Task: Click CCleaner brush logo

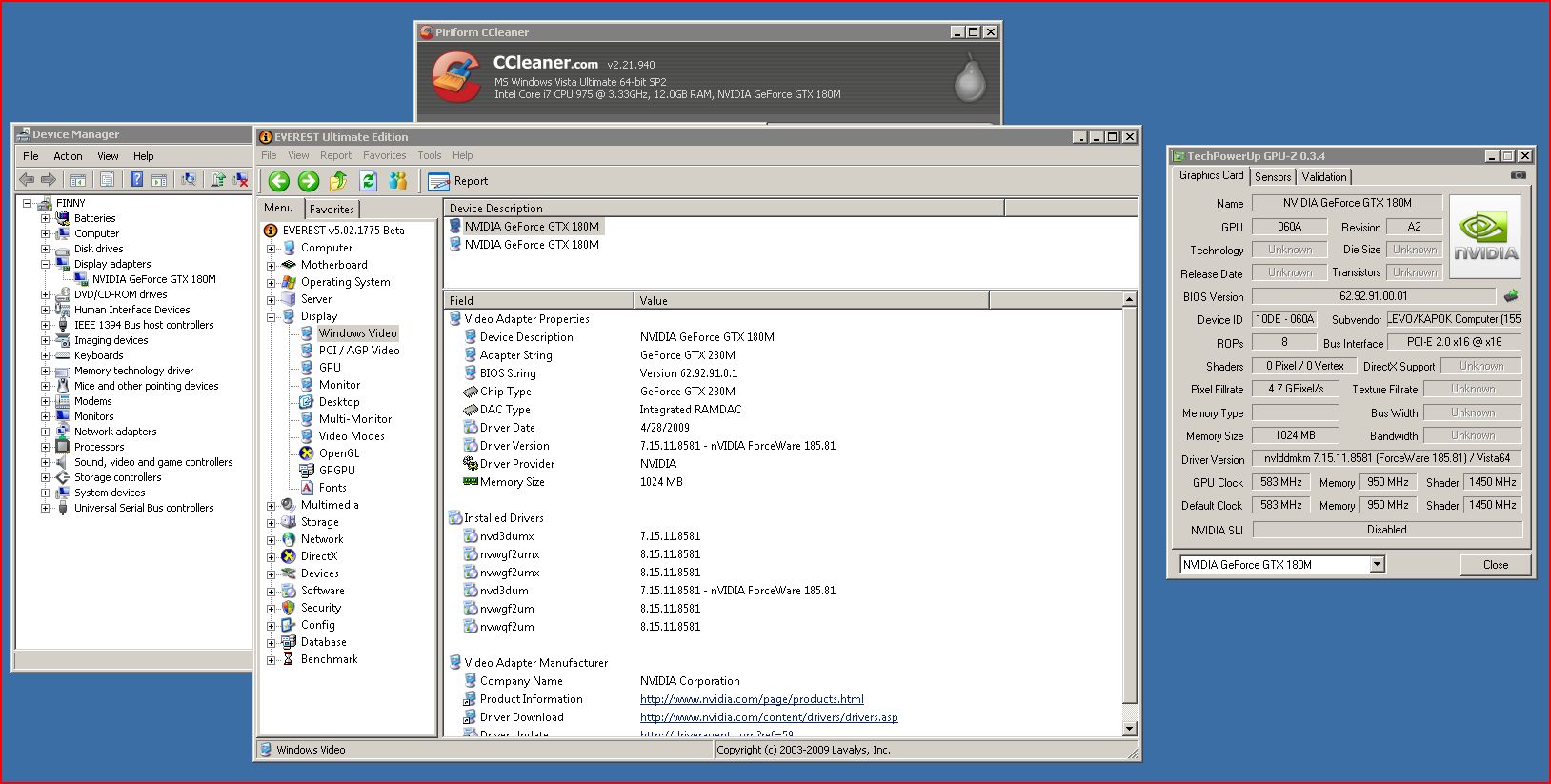Action: click(456, 77)
